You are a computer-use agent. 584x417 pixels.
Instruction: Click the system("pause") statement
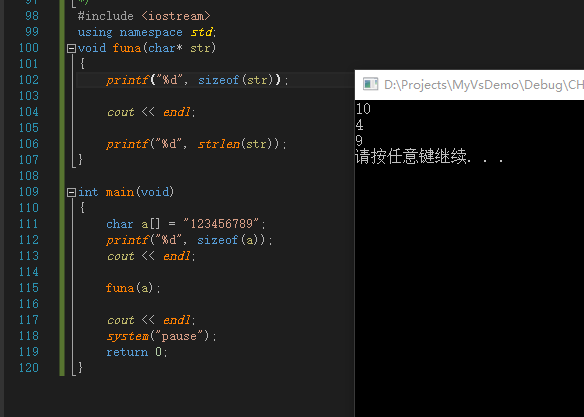click(161, 337)
